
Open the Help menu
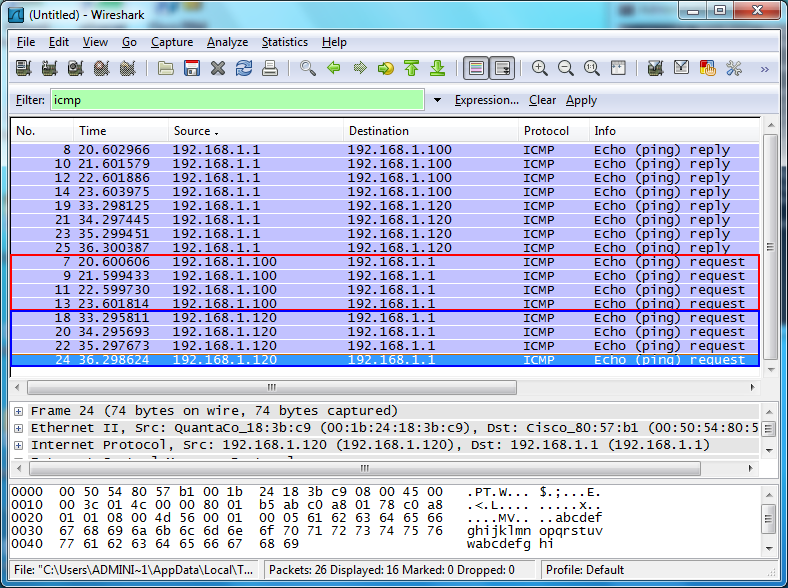[334, 42]
